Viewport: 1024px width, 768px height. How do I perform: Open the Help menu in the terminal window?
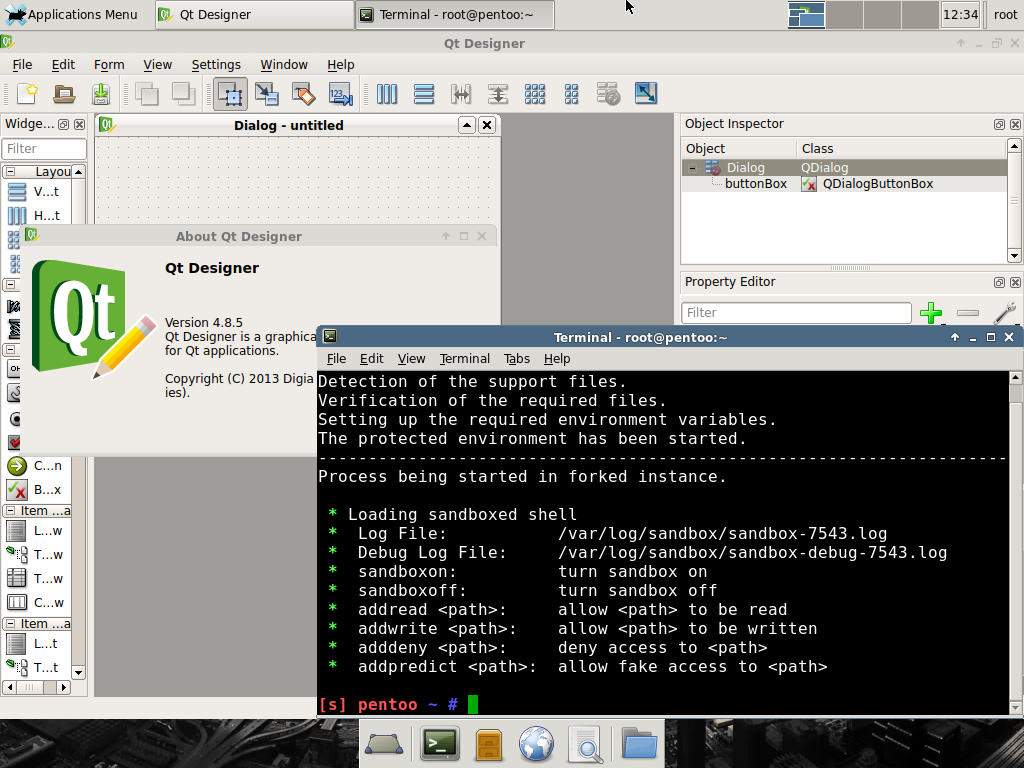pos(557,359)
